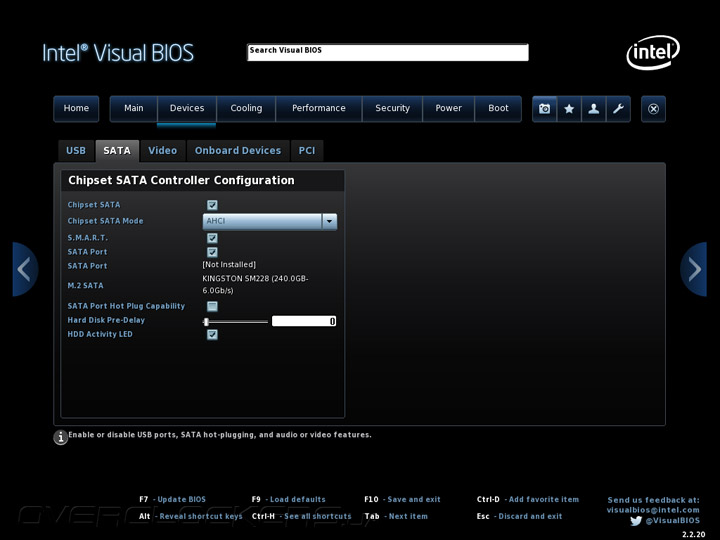The image size is (720, 540).
Task: Switch to the PCI tab
Action: coord(307,151)
